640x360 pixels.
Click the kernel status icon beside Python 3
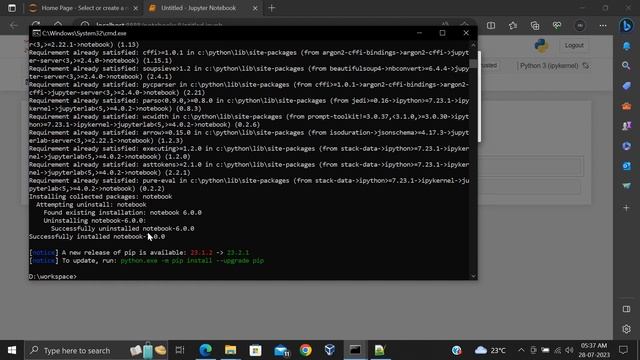coord(586,65)
